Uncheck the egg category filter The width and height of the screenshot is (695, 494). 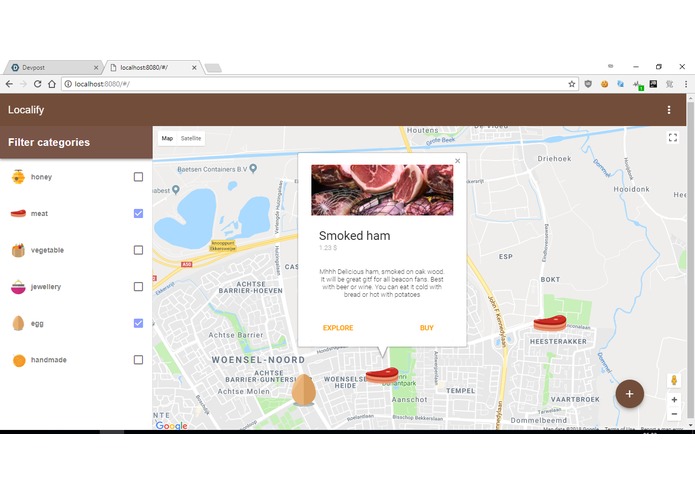[138, 323]
